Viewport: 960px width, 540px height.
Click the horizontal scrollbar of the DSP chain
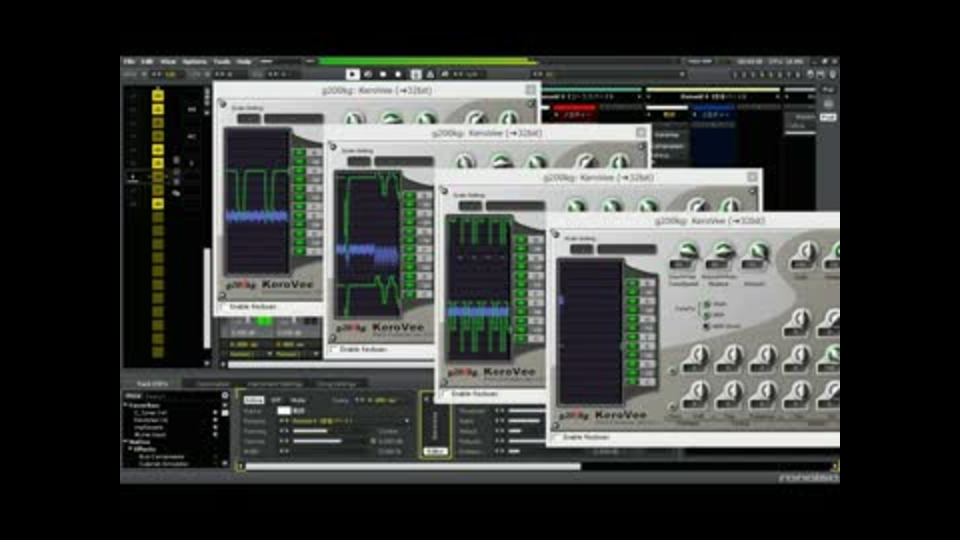coord(413,467)
